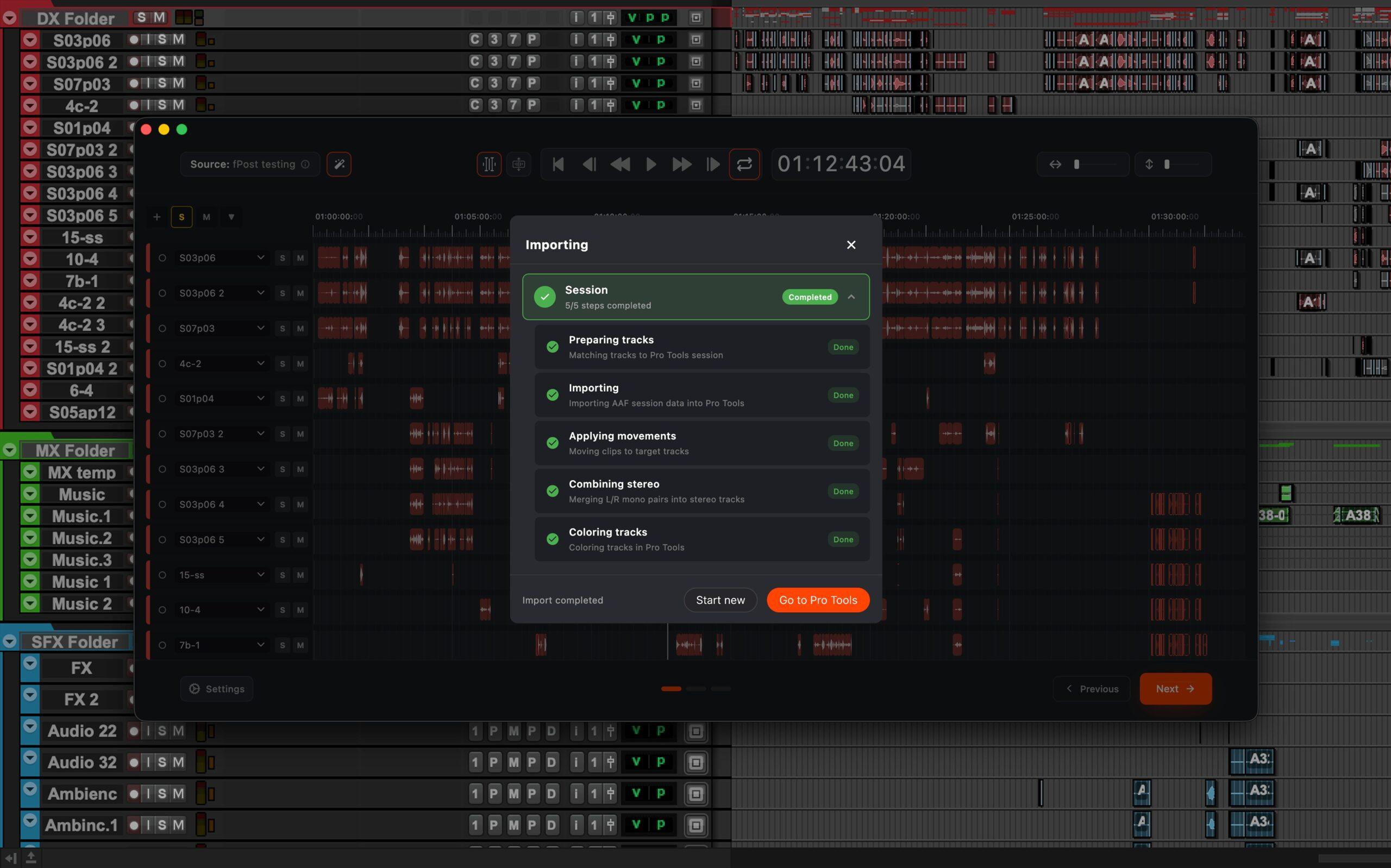
Task: Adjust the vertical zoom slider
Action: pyautogui.click(x=1174, y=164)
